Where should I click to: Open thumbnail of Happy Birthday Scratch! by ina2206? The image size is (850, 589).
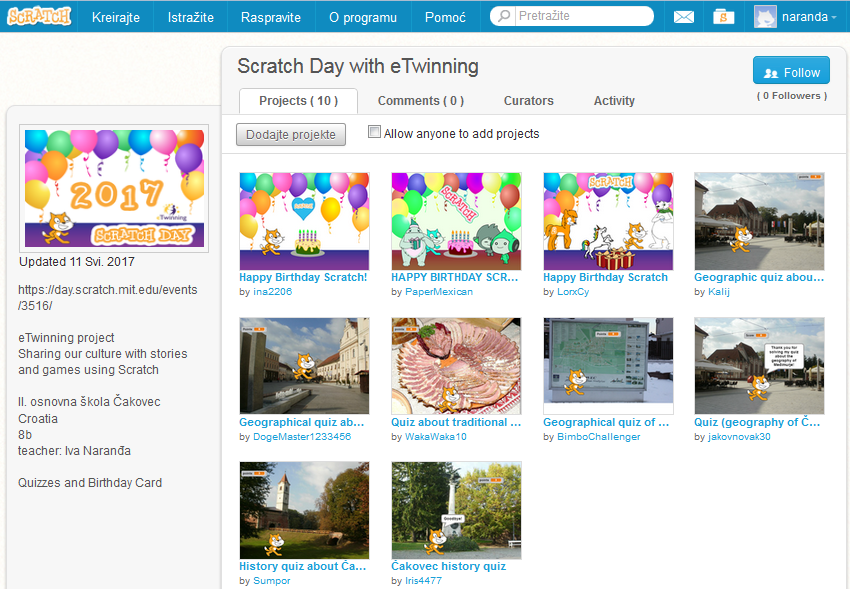304,221
